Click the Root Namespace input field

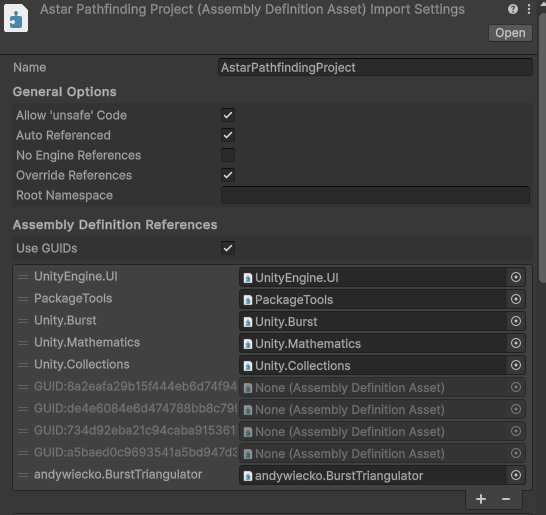[375, 195]
